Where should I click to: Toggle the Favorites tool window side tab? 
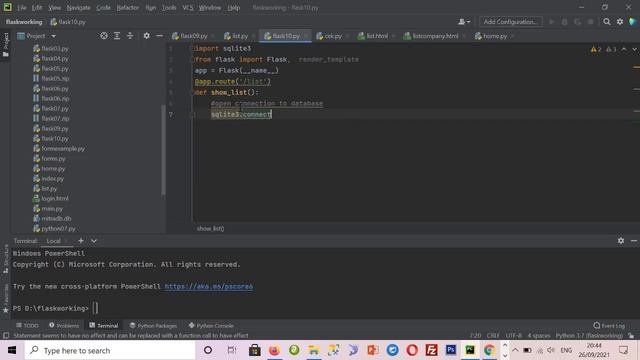5,299
